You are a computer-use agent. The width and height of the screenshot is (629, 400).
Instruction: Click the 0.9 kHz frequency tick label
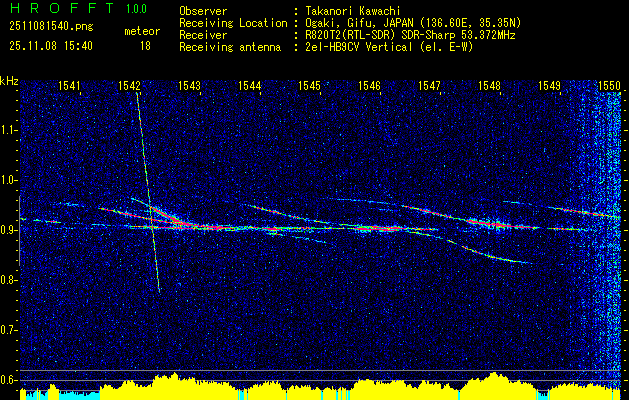click(x=8, y=230)
